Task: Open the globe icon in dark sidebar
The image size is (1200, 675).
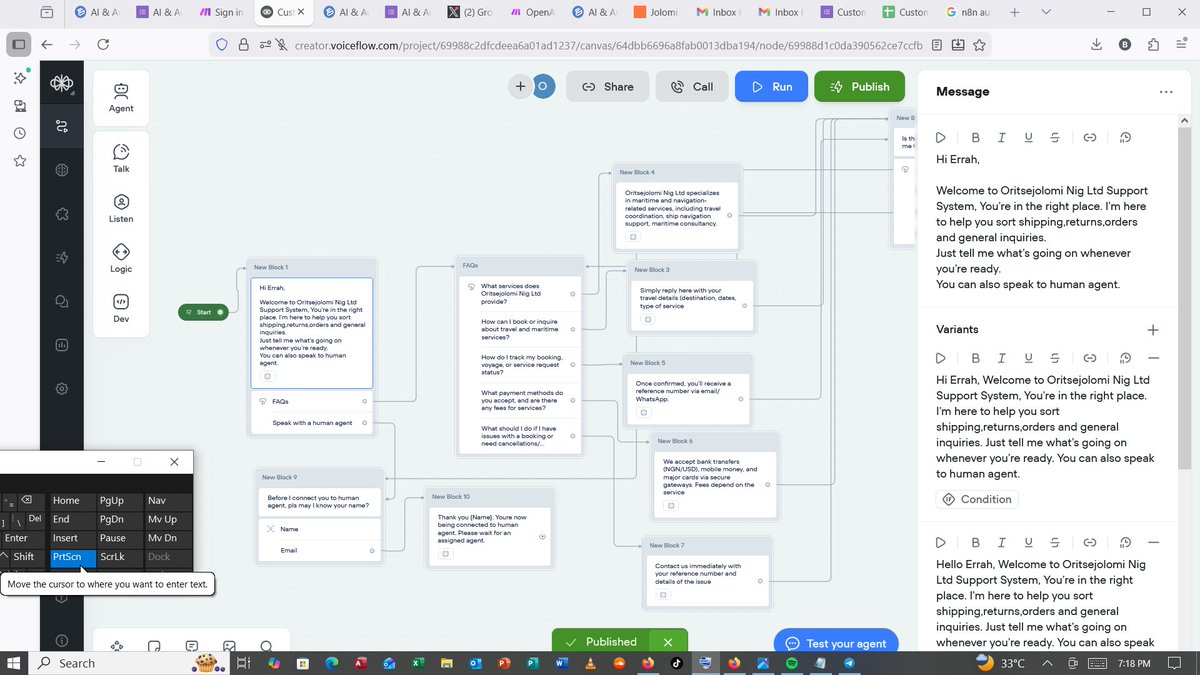Action: tap(62, 170)
